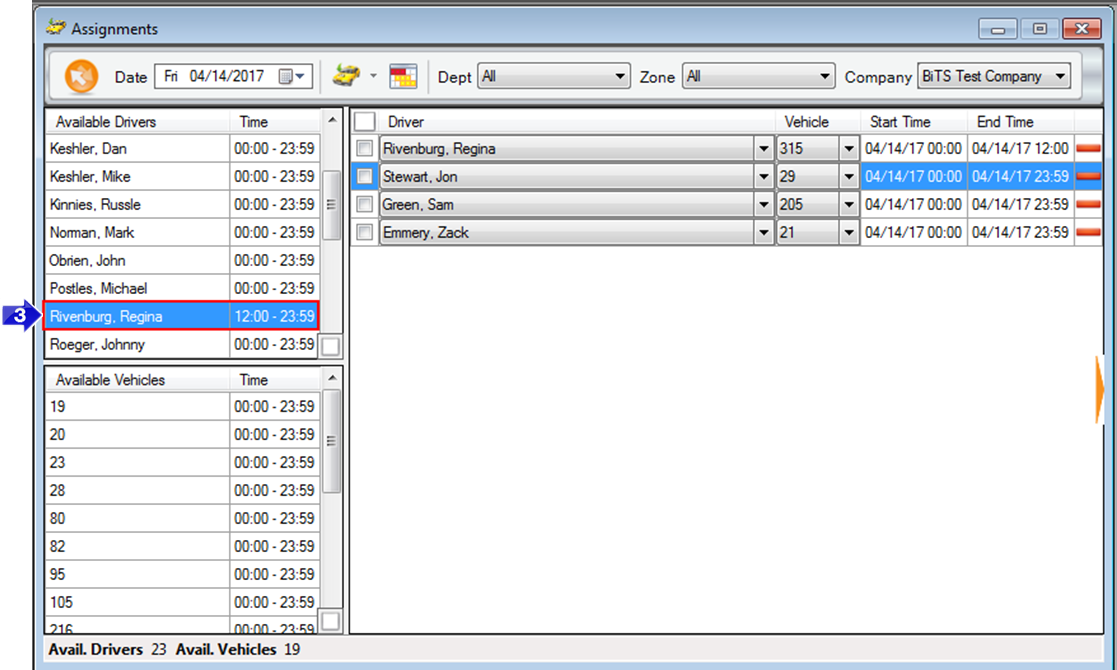Close the Assignments window
The width and height of the screenshot is (1117, 670).
1081,28
